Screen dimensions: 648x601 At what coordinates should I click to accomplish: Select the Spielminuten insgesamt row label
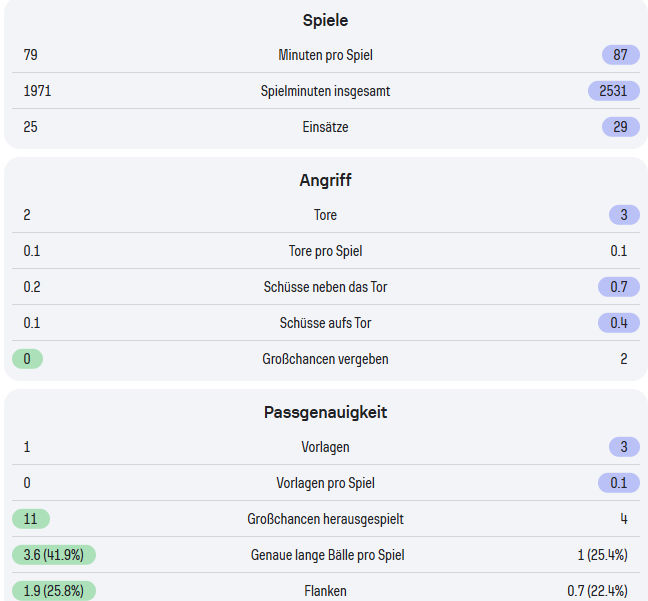coord(325,91)
